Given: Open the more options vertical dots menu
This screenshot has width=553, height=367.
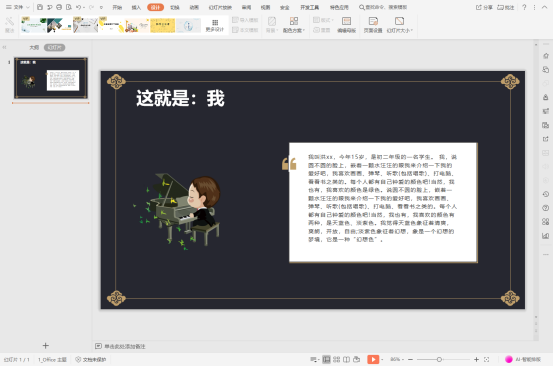Looking at the screenshot, I should click(x=534, y=7).
